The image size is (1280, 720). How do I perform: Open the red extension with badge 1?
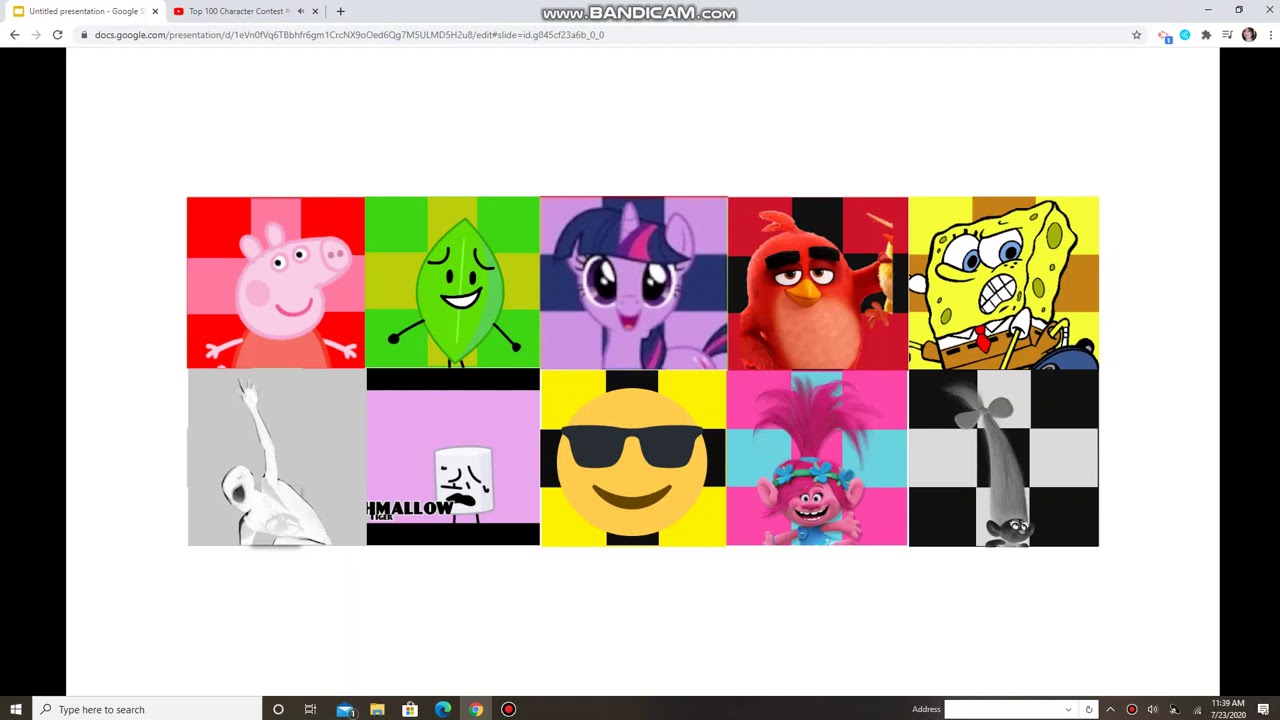click(x=1164, y=36)
